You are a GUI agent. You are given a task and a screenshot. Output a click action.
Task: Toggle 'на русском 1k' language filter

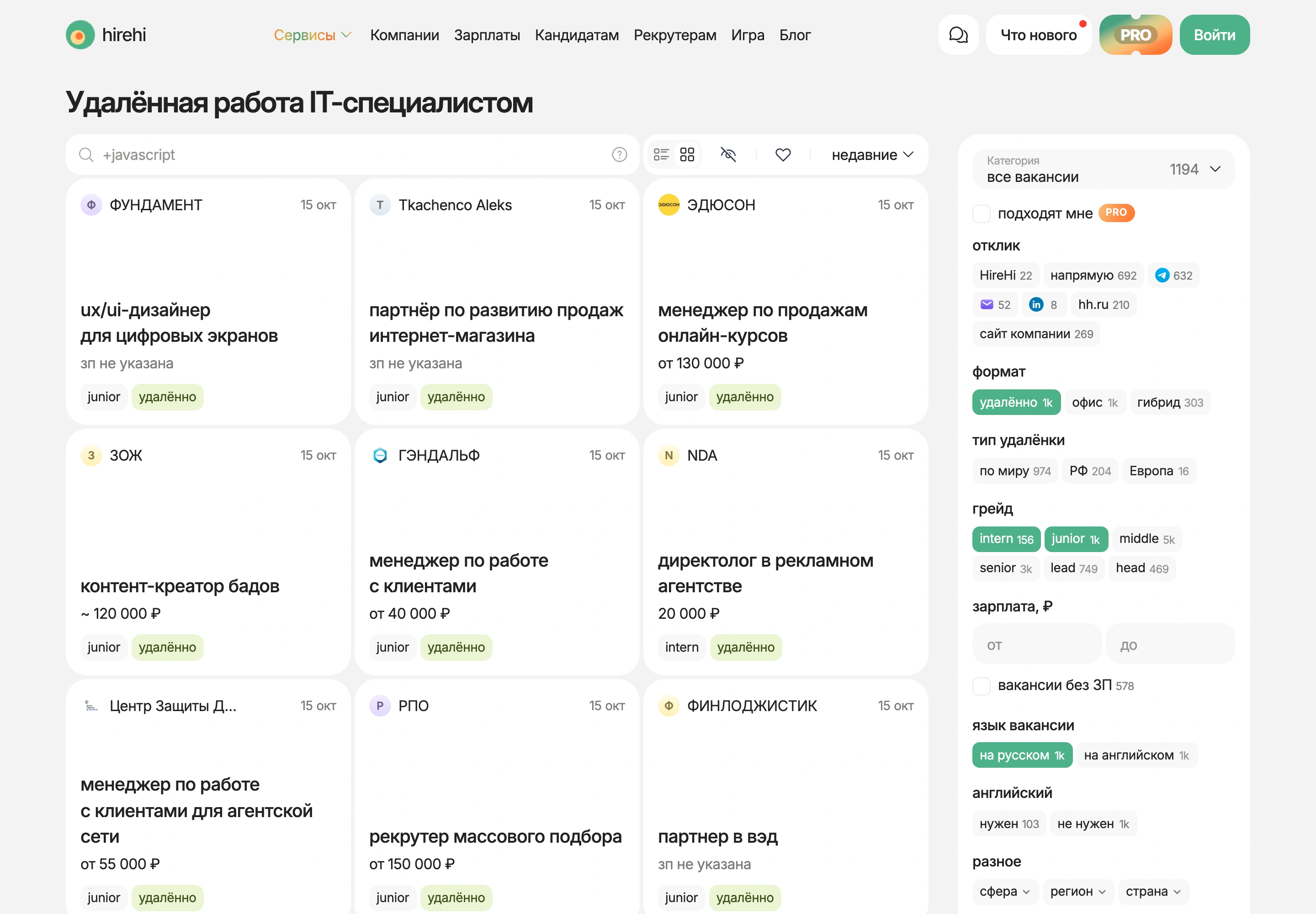[1022, 755]
